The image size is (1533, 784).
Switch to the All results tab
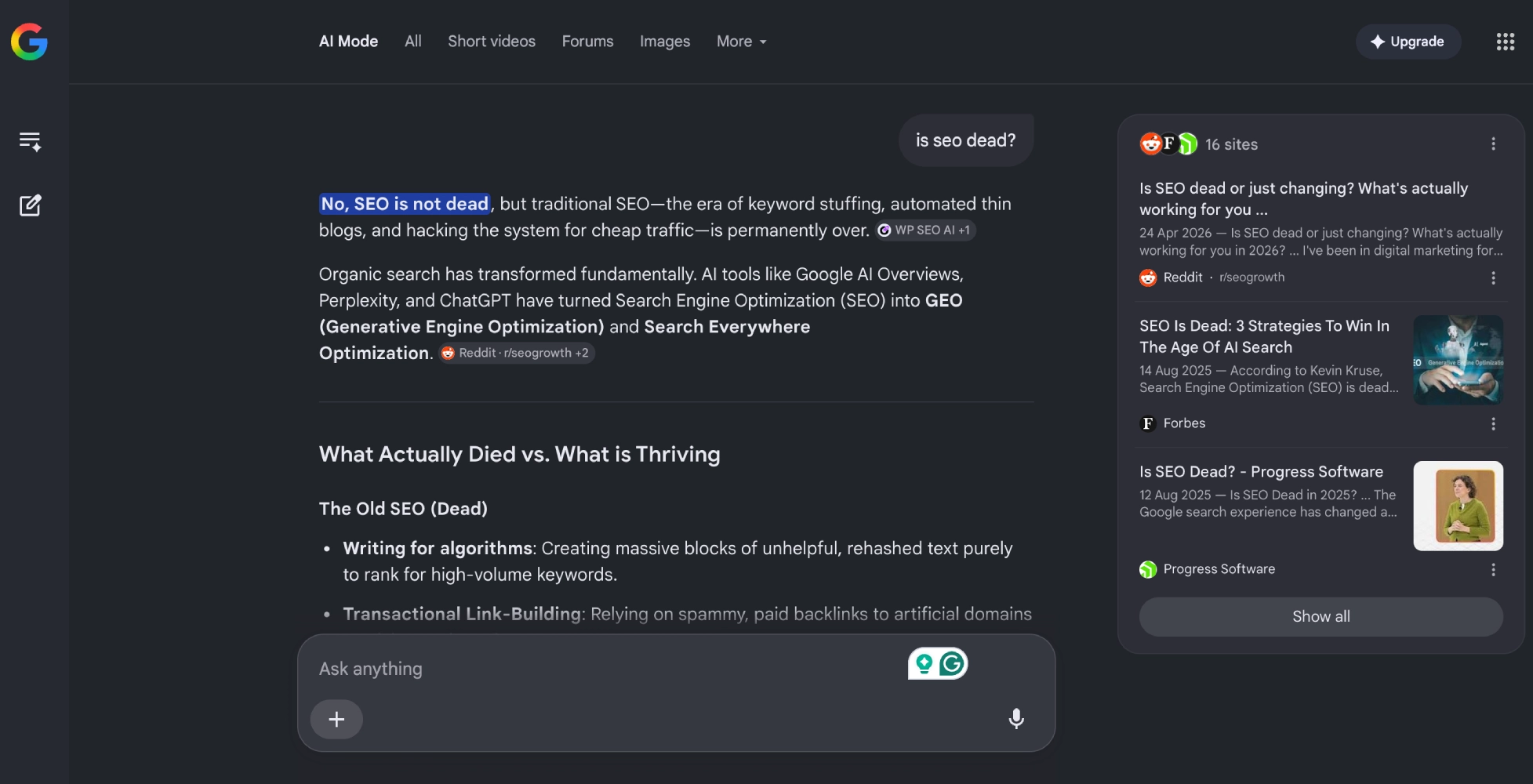point(413,42)
